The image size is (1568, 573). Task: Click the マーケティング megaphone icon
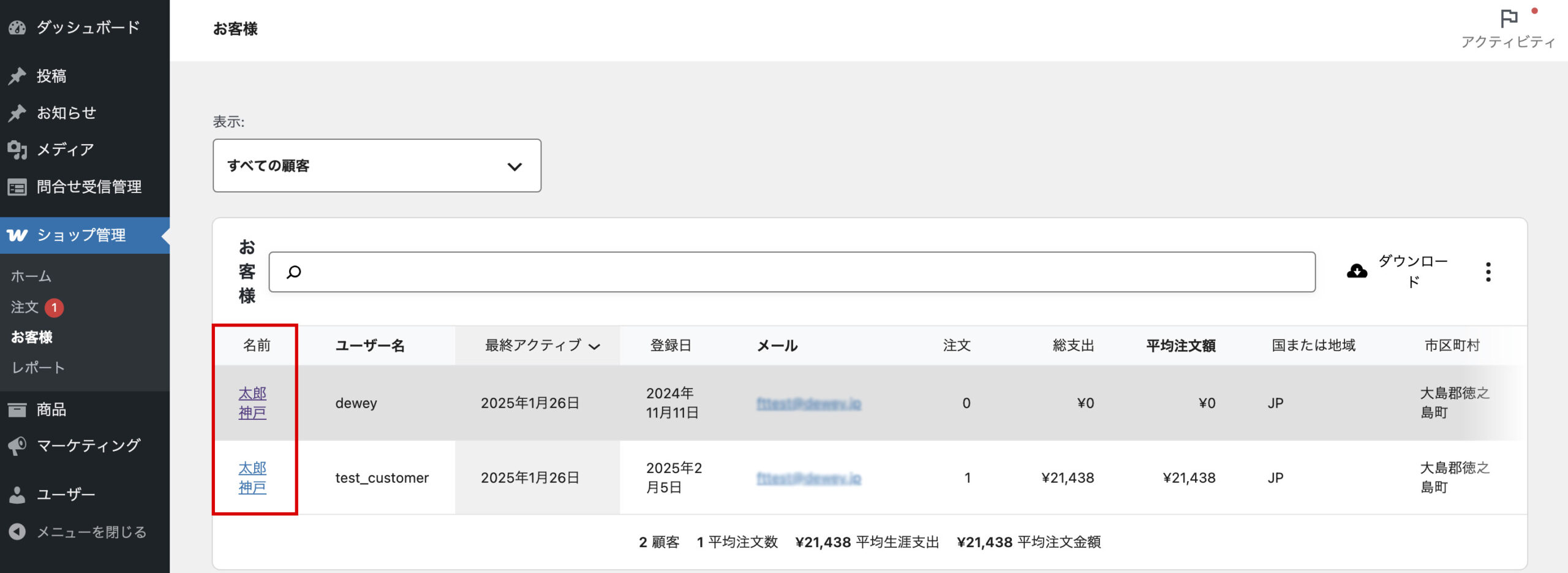point(17,446)
